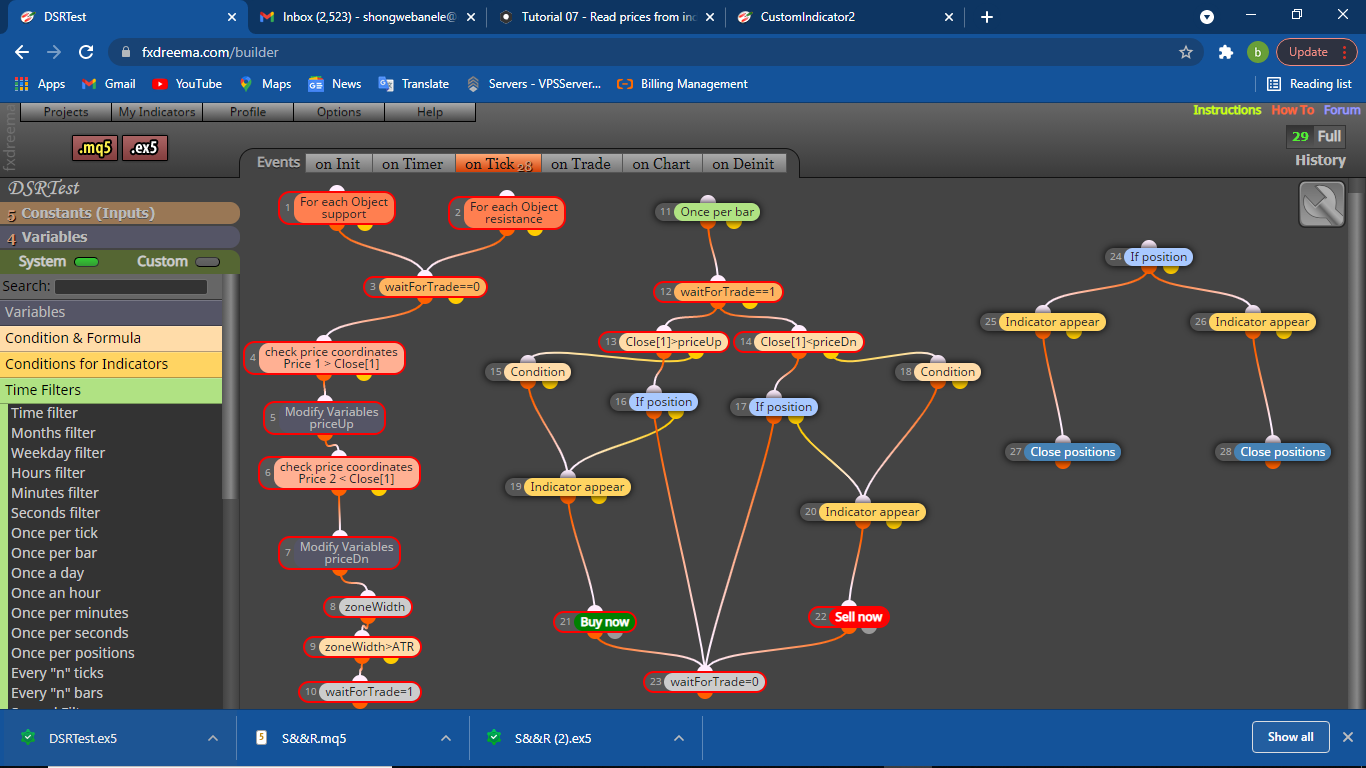
Task: Open the Instructions link
Action: tap(1227, 110)
